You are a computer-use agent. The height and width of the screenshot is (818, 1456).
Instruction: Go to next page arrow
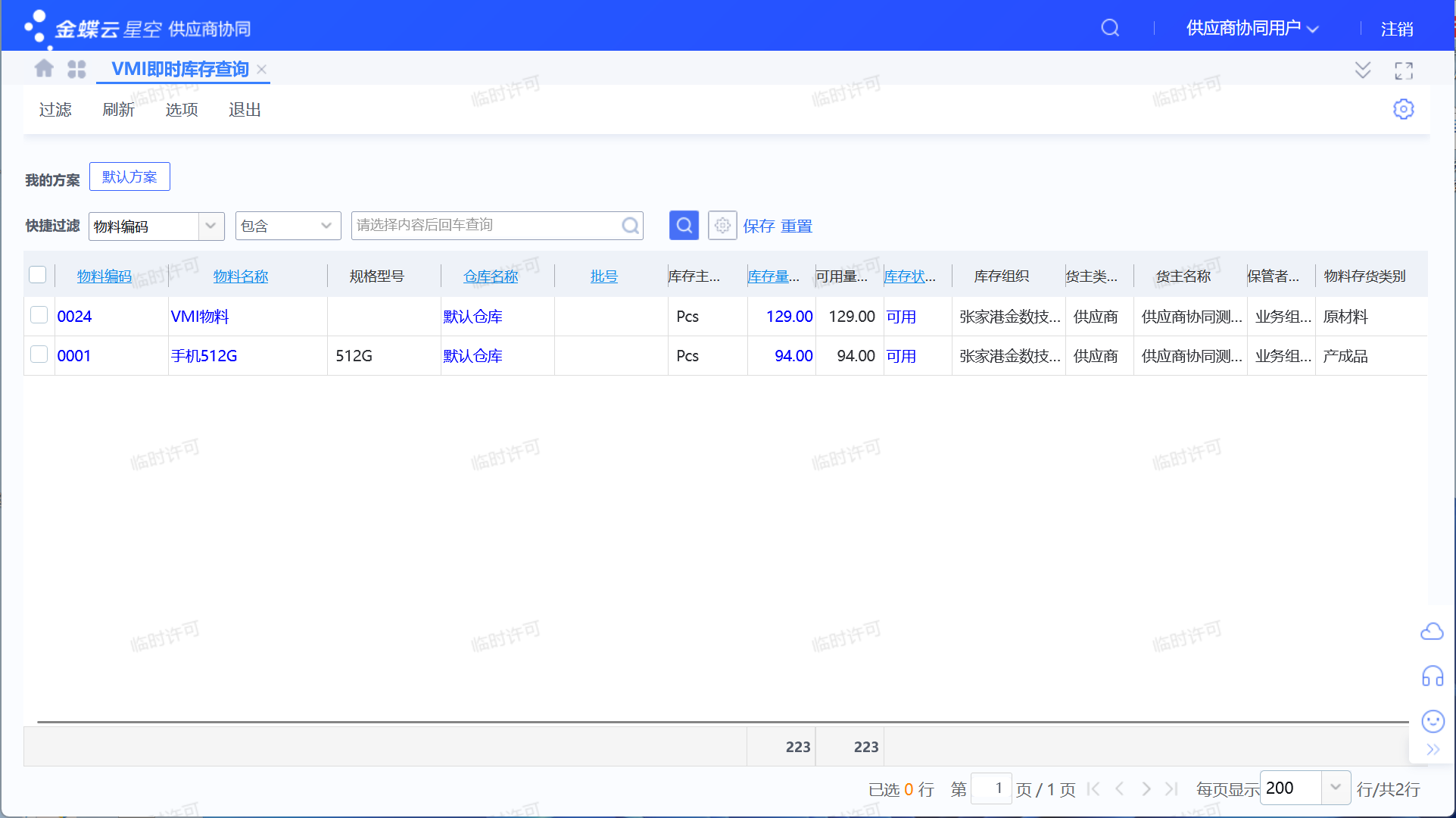(x=1146, y=789)
